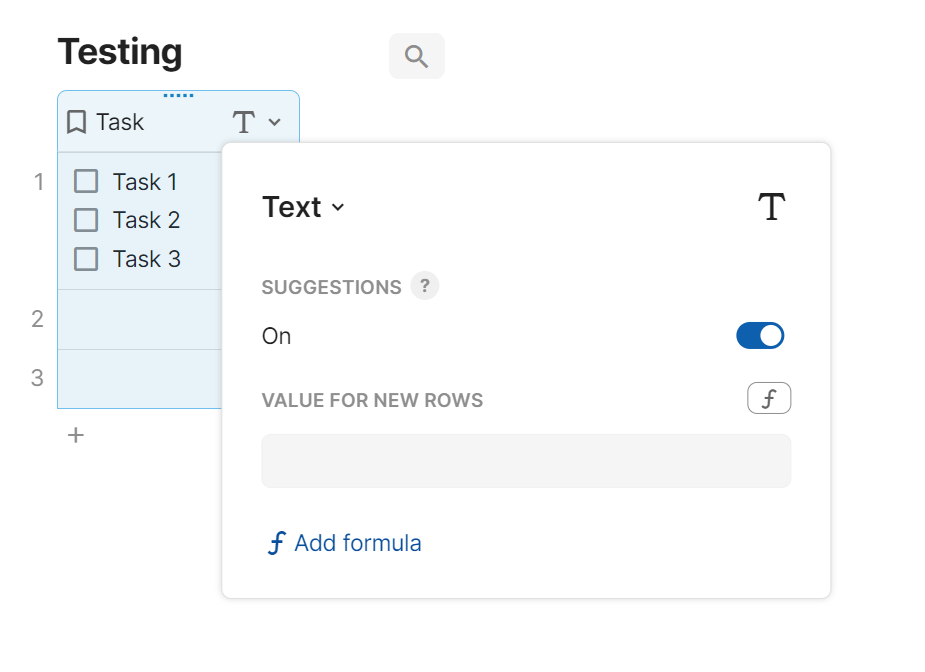Select row number 2
The width and height of the screenshot is (925, 672).
coord(38,319)
